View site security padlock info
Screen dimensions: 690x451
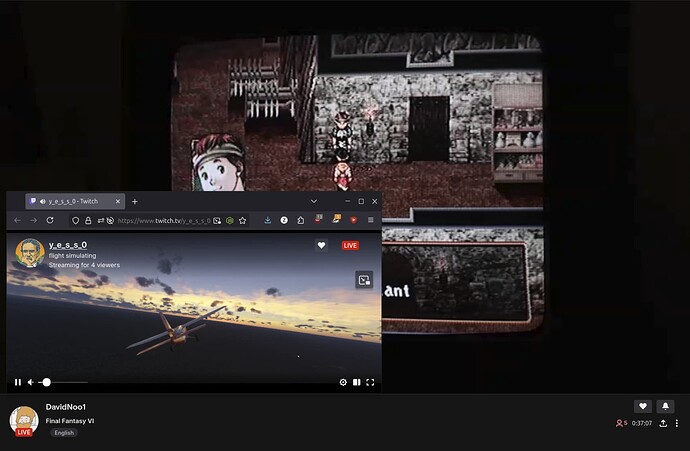88,220
